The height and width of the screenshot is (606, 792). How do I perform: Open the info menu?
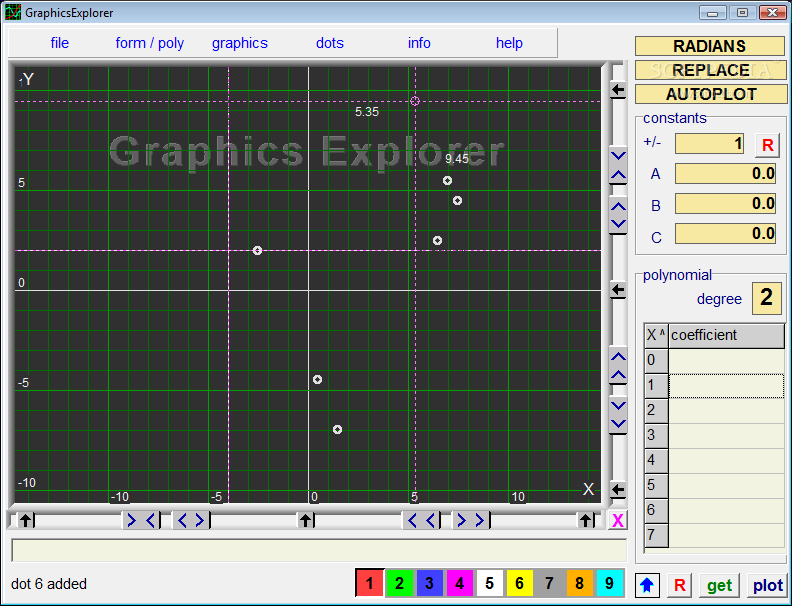[x=419, y=43]
